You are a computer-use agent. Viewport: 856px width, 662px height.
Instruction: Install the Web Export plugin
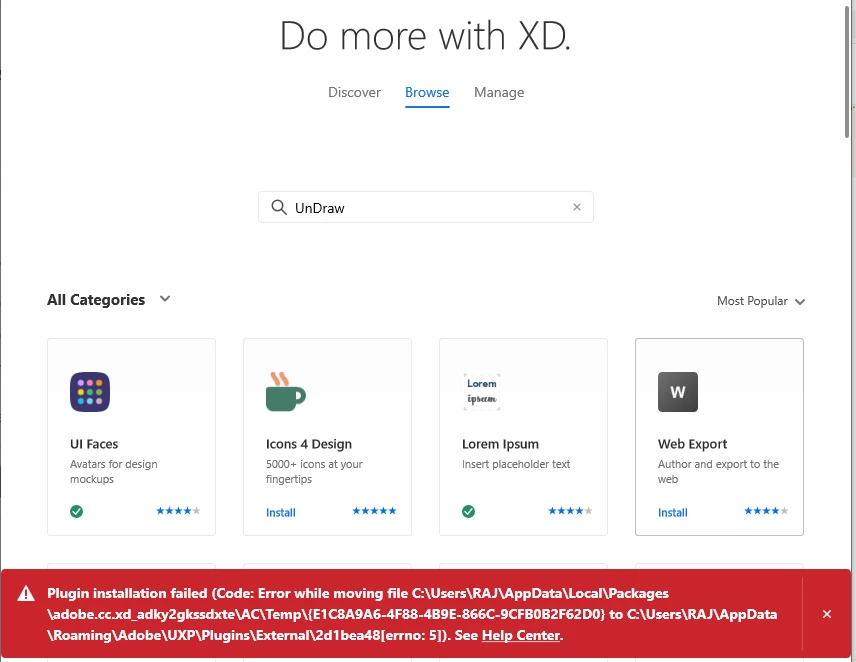[x=673, y=512]
